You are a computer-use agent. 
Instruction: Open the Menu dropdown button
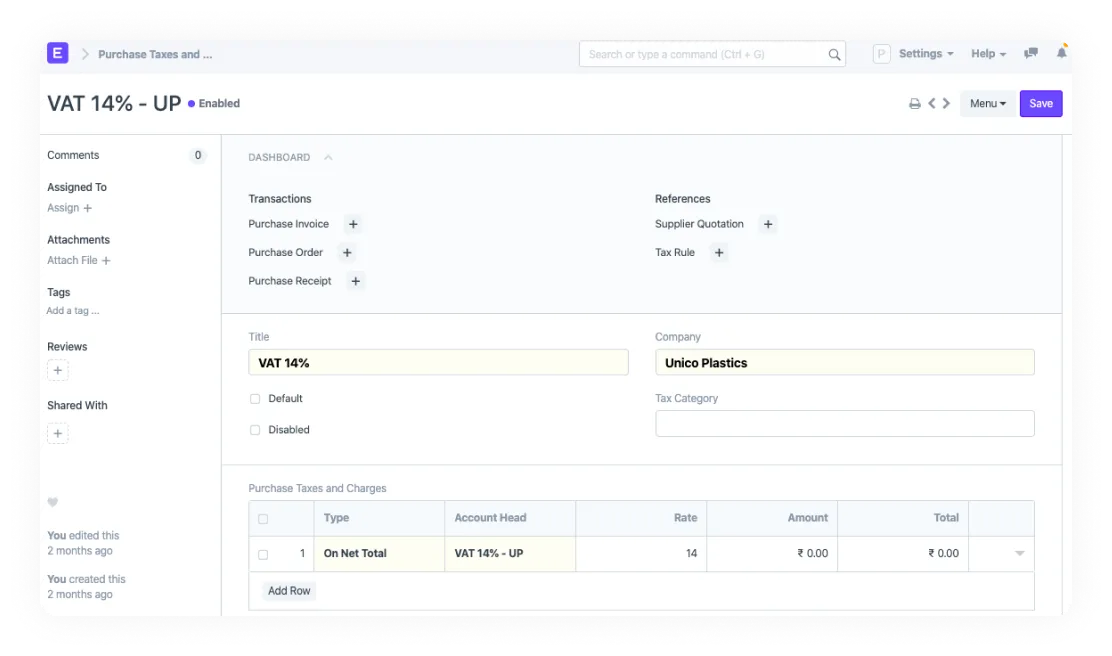(987, 104)
